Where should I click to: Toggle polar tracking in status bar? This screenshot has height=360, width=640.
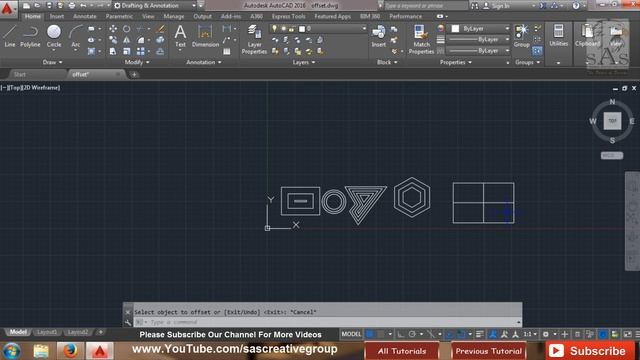click(412, 334)
